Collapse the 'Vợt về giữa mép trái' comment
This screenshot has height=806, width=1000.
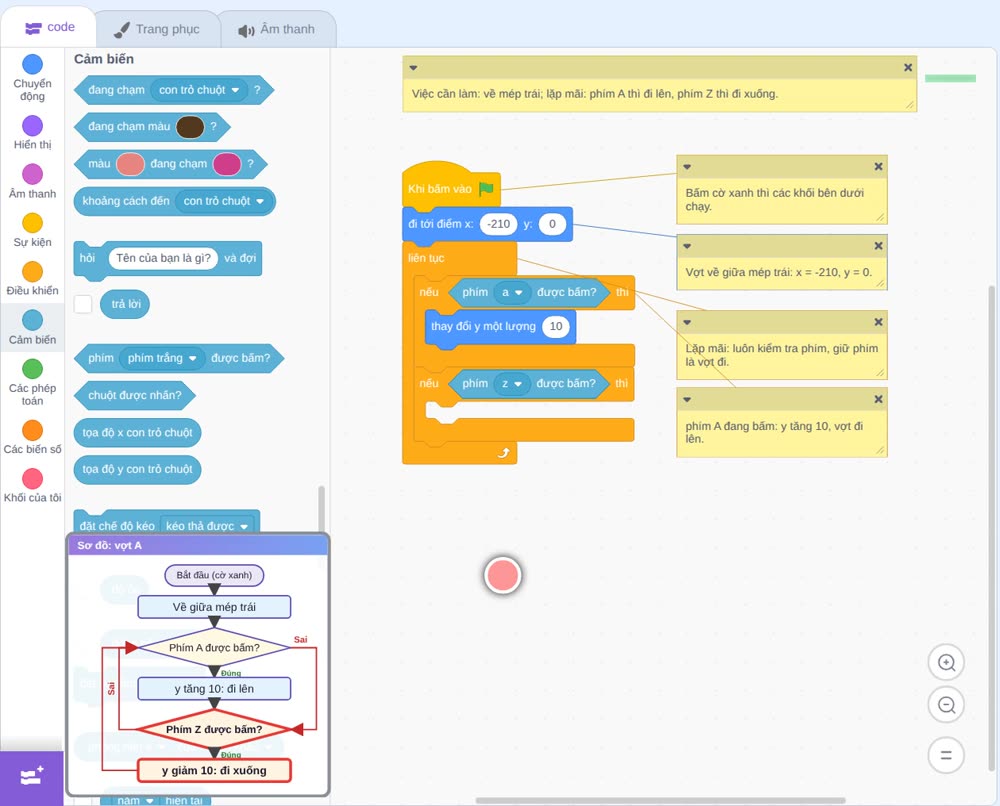687,245
